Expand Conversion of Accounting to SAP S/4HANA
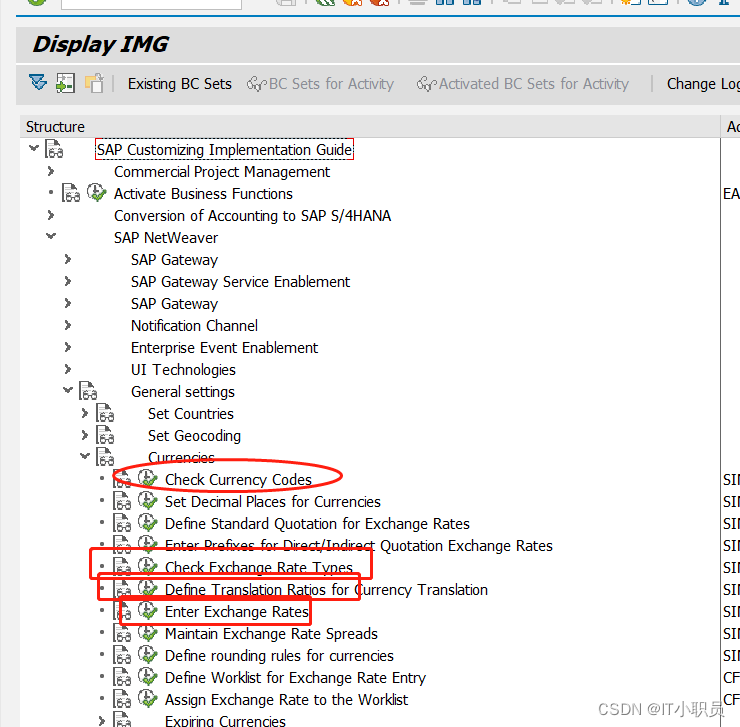This screenshot has height=727, width=740. pos(50,215)
